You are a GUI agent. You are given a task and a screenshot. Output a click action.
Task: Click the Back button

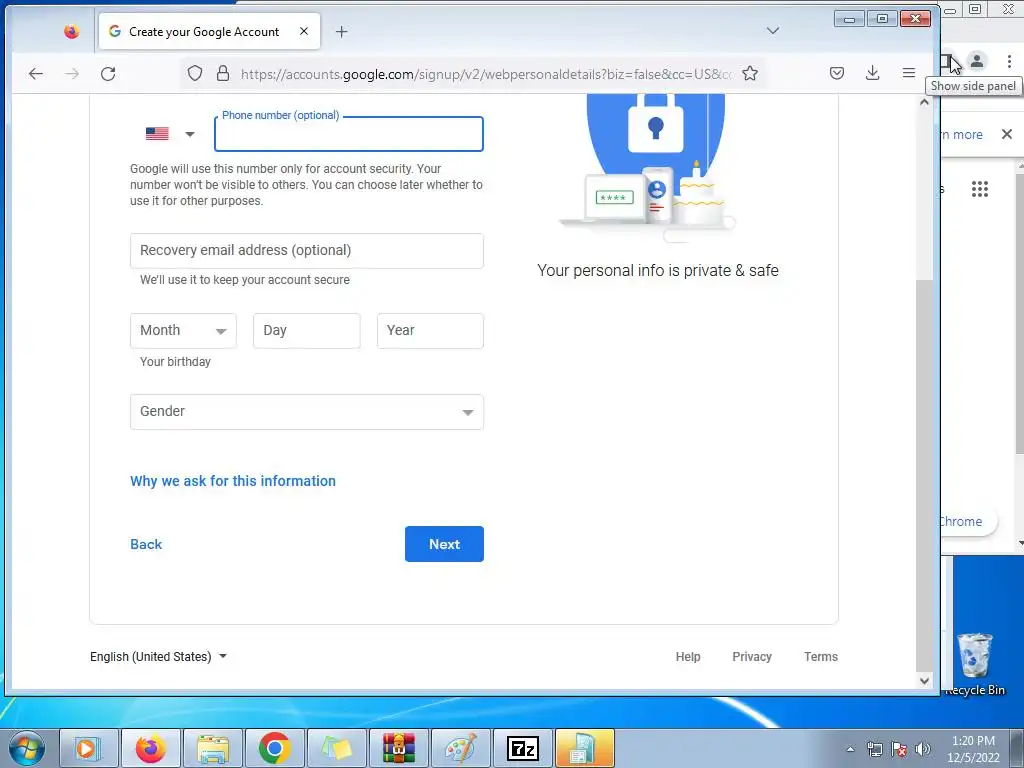146,544
